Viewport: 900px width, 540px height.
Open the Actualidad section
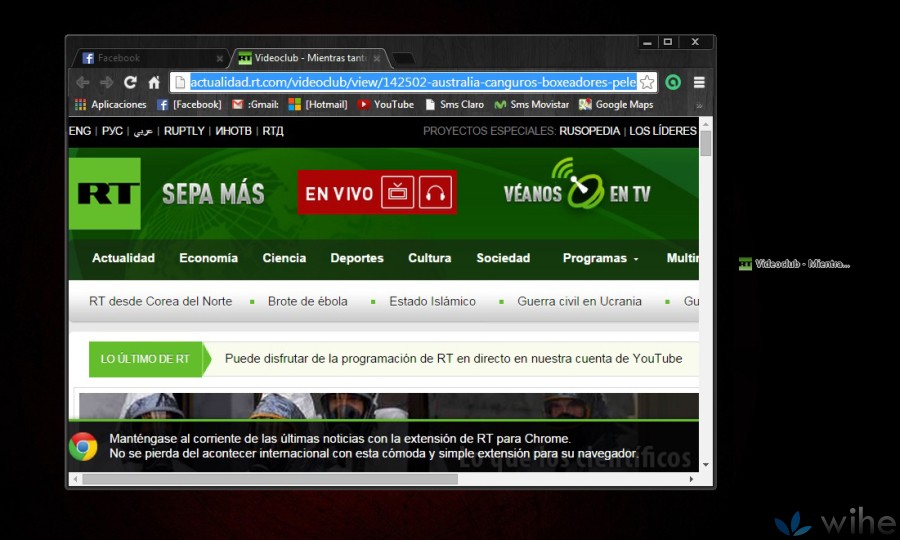point(123,258)
